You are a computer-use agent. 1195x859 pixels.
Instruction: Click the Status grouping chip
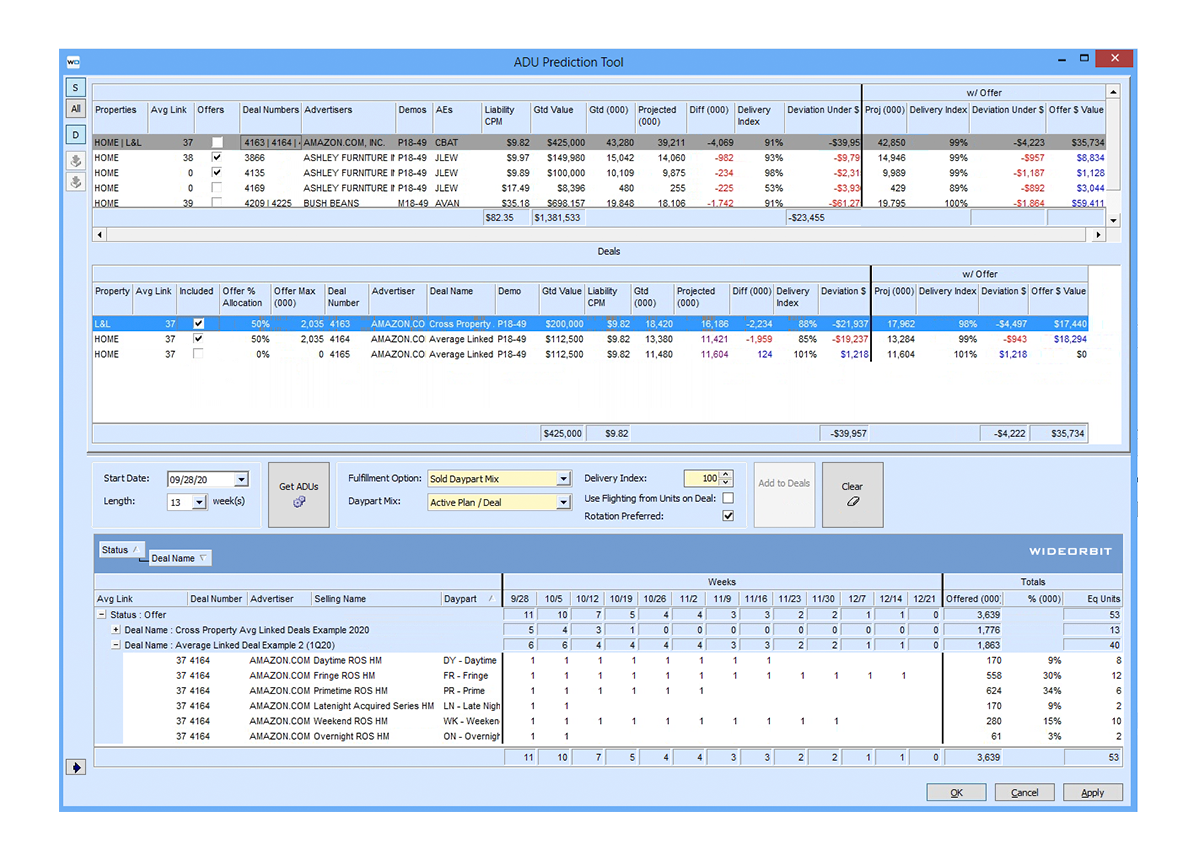coord(120,550)
